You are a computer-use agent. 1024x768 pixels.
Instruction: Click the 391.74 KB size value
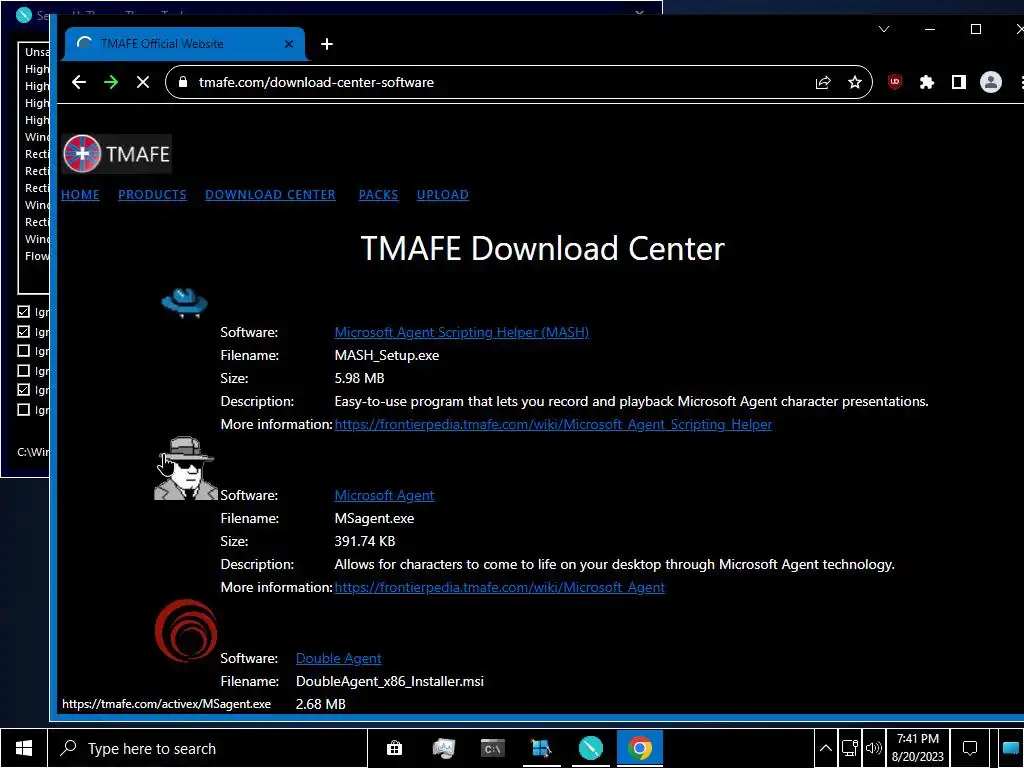point(364,541)
